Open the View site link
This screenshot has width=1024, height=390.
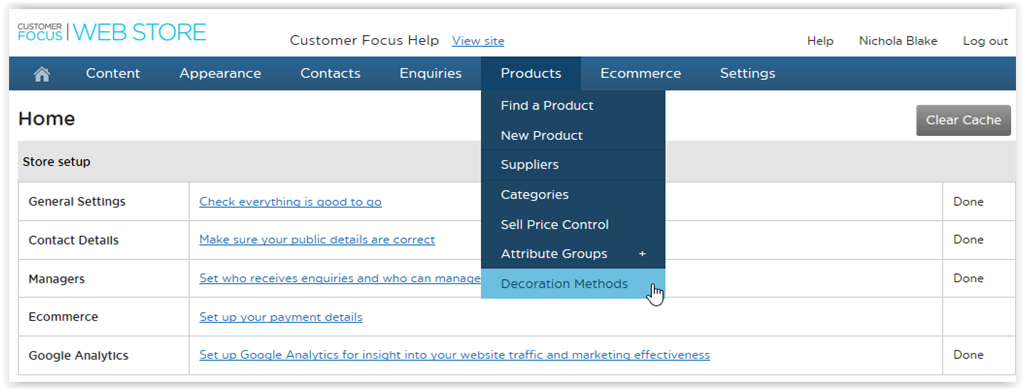pyautogui.click(x=478, y=41)
